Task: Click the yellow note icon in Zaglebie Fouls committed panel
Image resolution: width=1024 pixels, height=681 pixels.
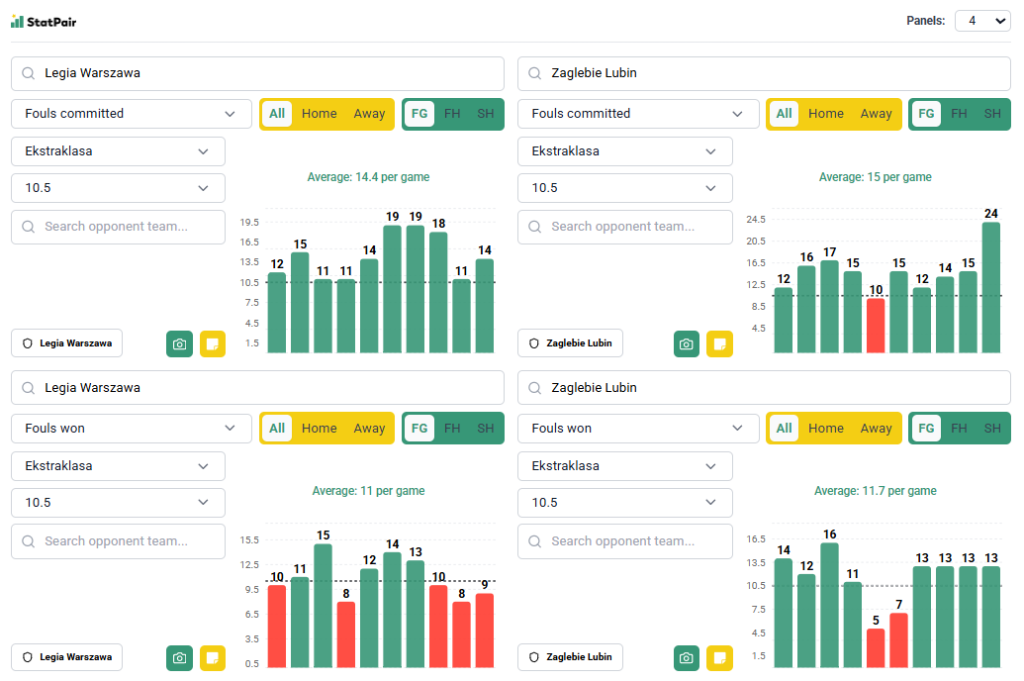Action: point(719,343)
